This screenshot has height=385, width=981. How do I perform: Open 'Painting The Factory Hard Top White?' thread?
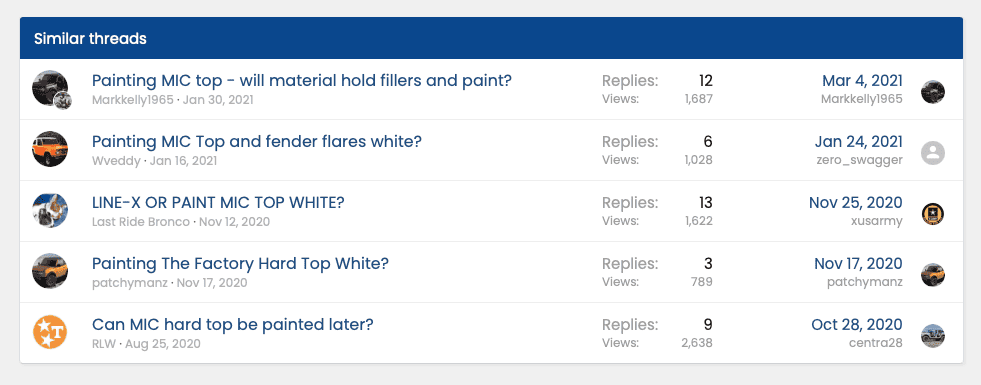click(x=240, y=264)
